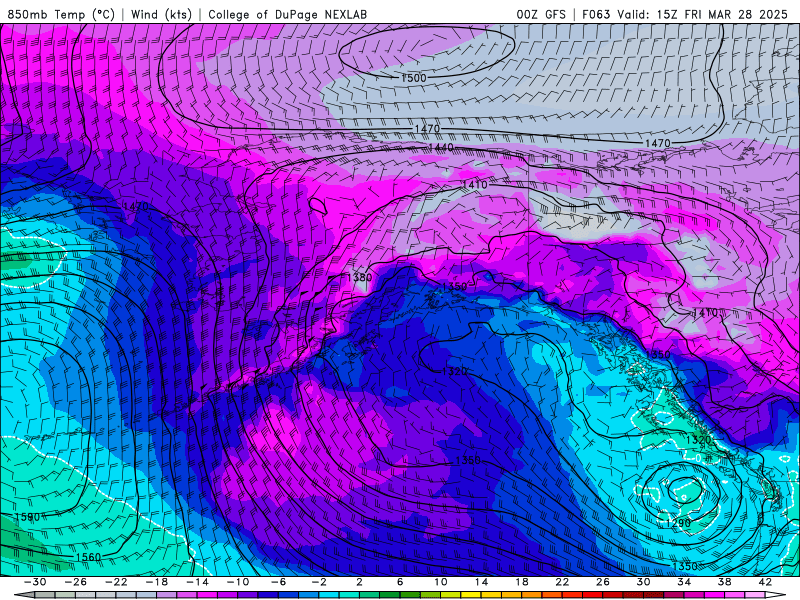The width and height of the screenshot is (800, 600).
Task: Select the 1290 contour label near the low
Action: [x=678, y=523]
